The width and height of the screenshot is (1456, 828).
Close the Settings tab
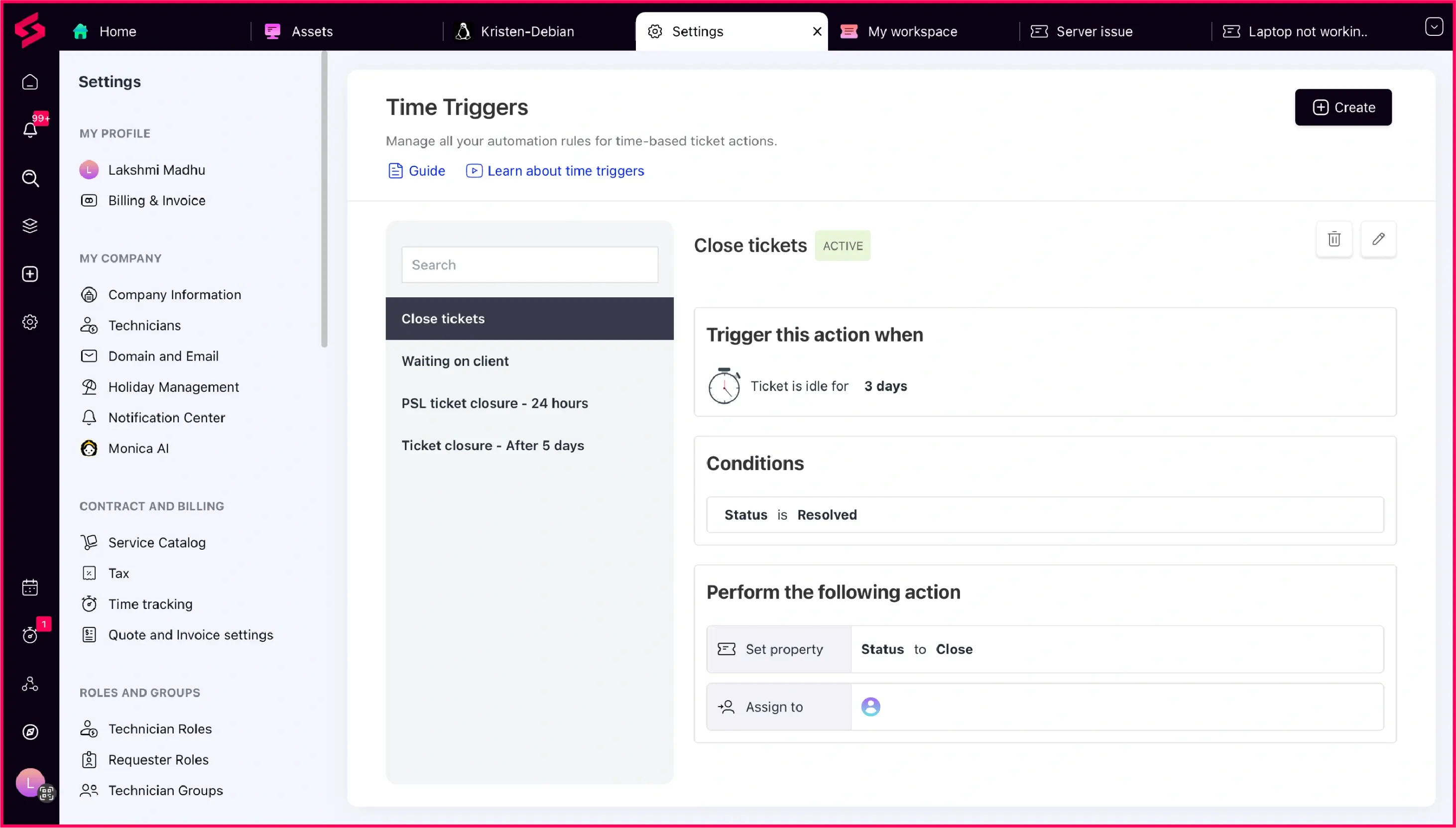[x=817, y=31]
